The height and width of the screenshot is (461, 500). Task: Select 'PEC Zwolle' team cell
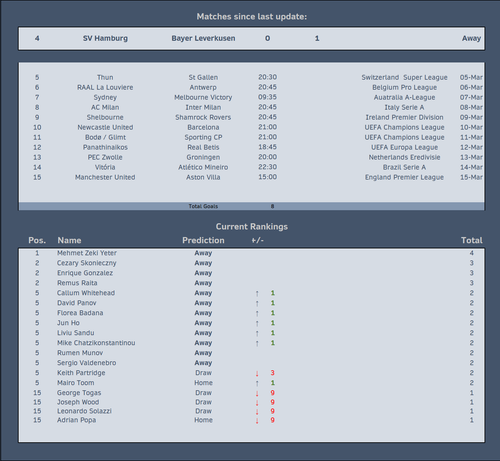(105, 157)
